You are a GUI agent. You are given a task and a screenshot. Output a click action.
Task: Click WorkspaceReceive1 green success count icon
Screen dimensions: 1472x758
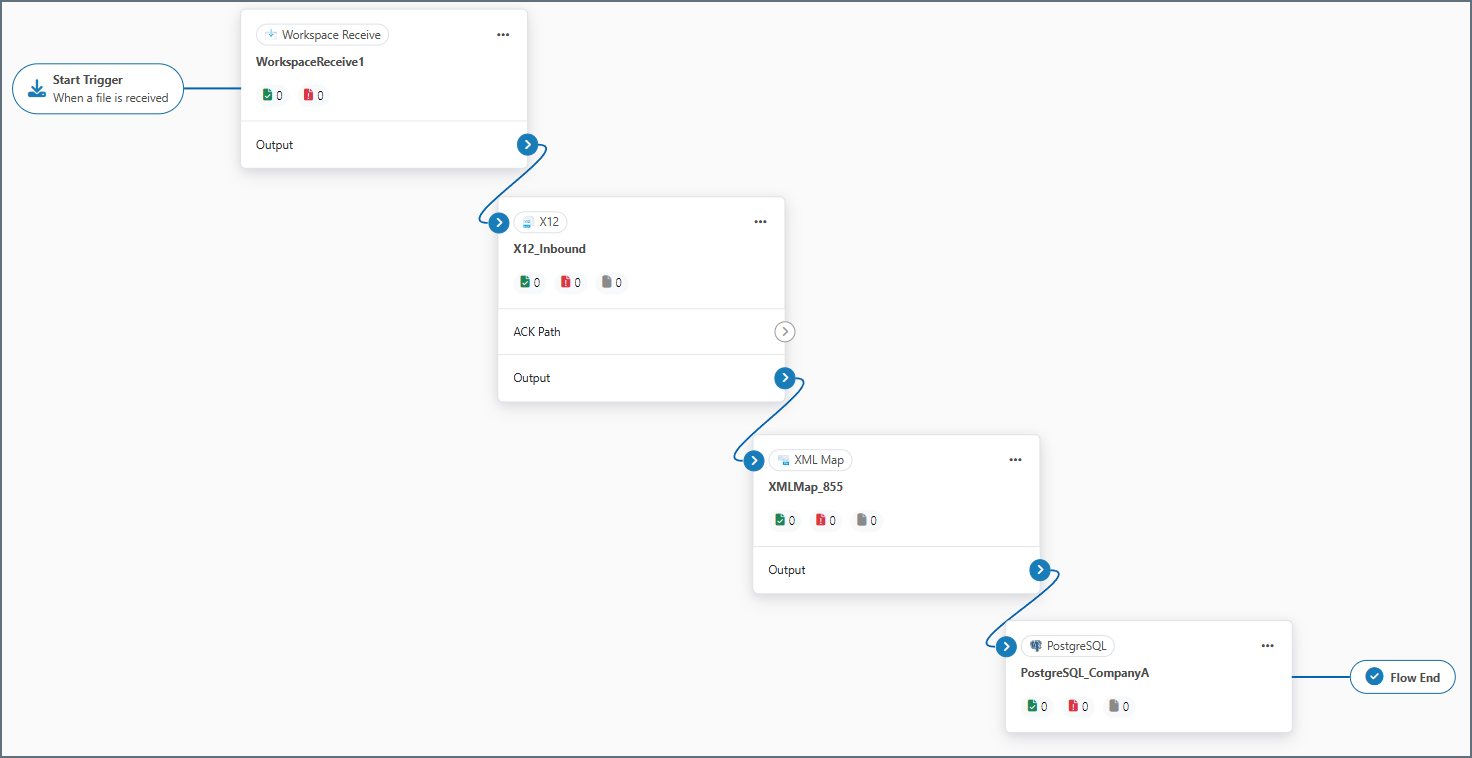click(267, 96)
